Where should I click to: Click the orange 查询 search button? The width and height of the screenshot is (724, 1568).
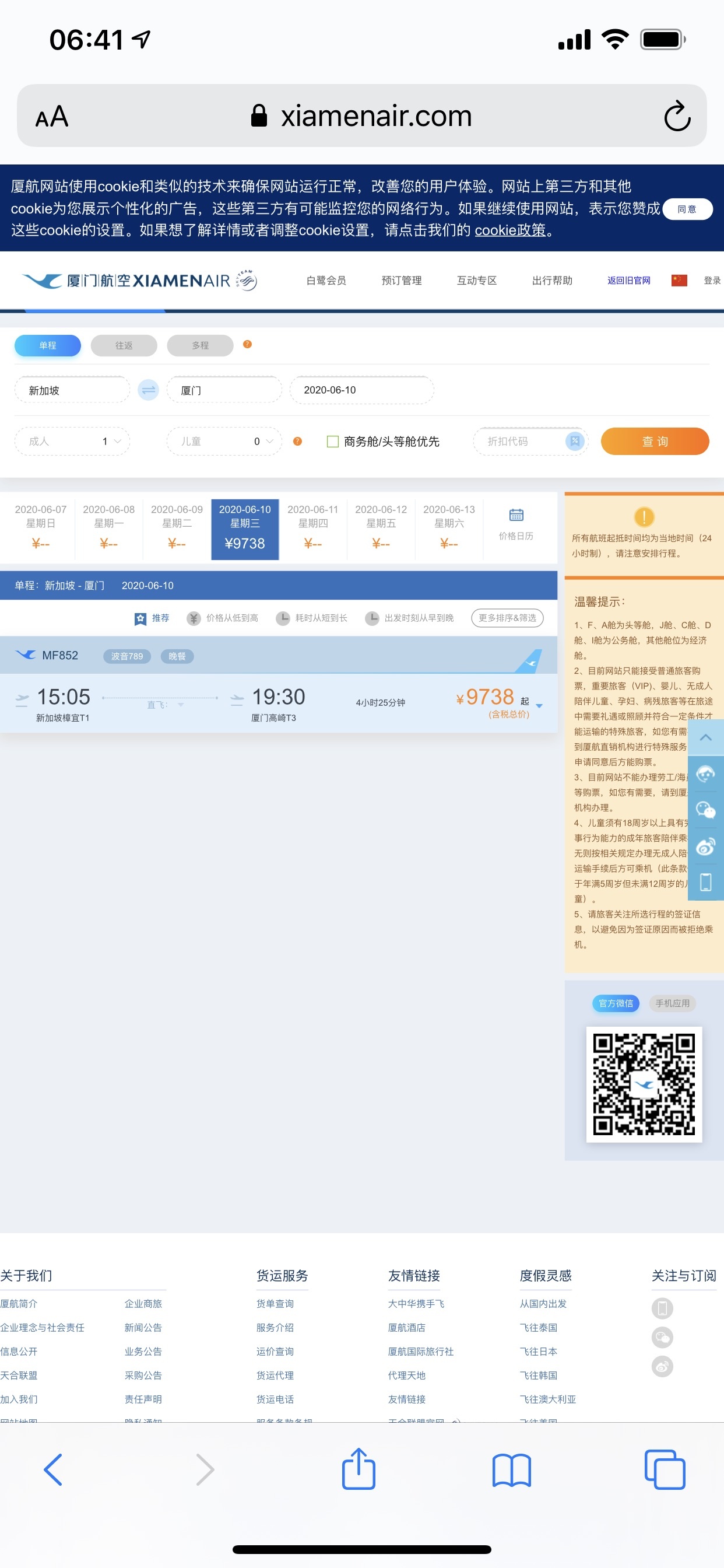point(654,442)
